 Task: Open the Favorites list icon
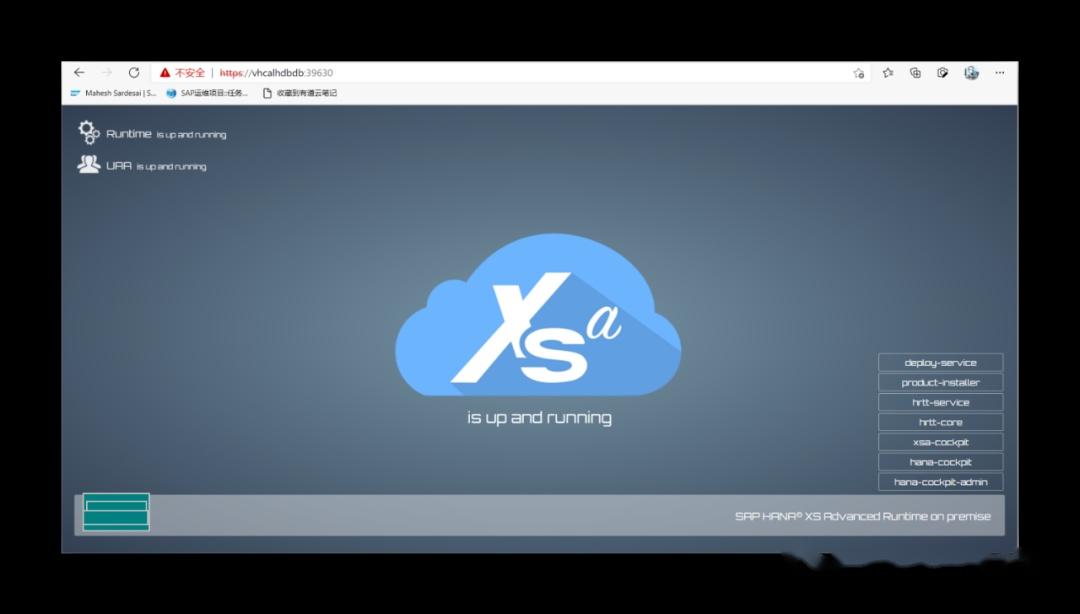tap(888, 72)
